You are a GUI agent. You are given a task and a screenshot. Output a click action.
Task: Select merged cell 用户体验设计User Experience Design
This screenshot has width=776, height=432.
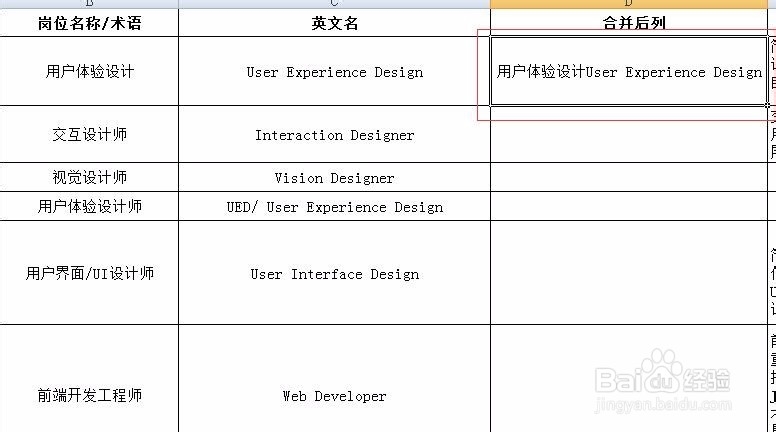629,71
